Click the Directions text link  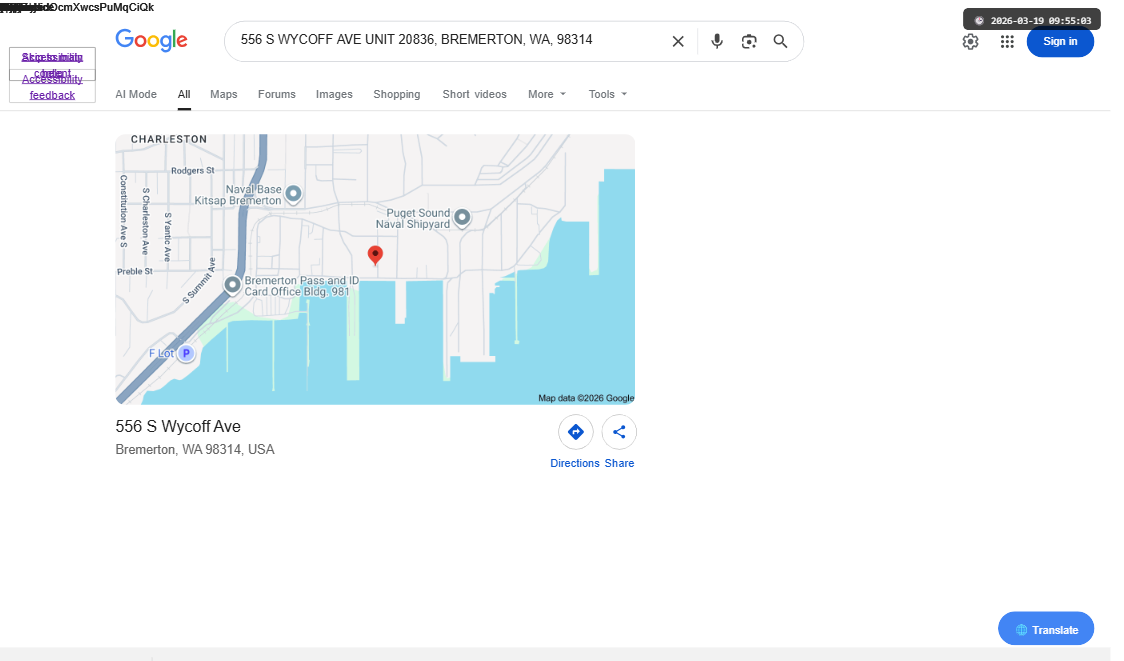coord(575,463)
